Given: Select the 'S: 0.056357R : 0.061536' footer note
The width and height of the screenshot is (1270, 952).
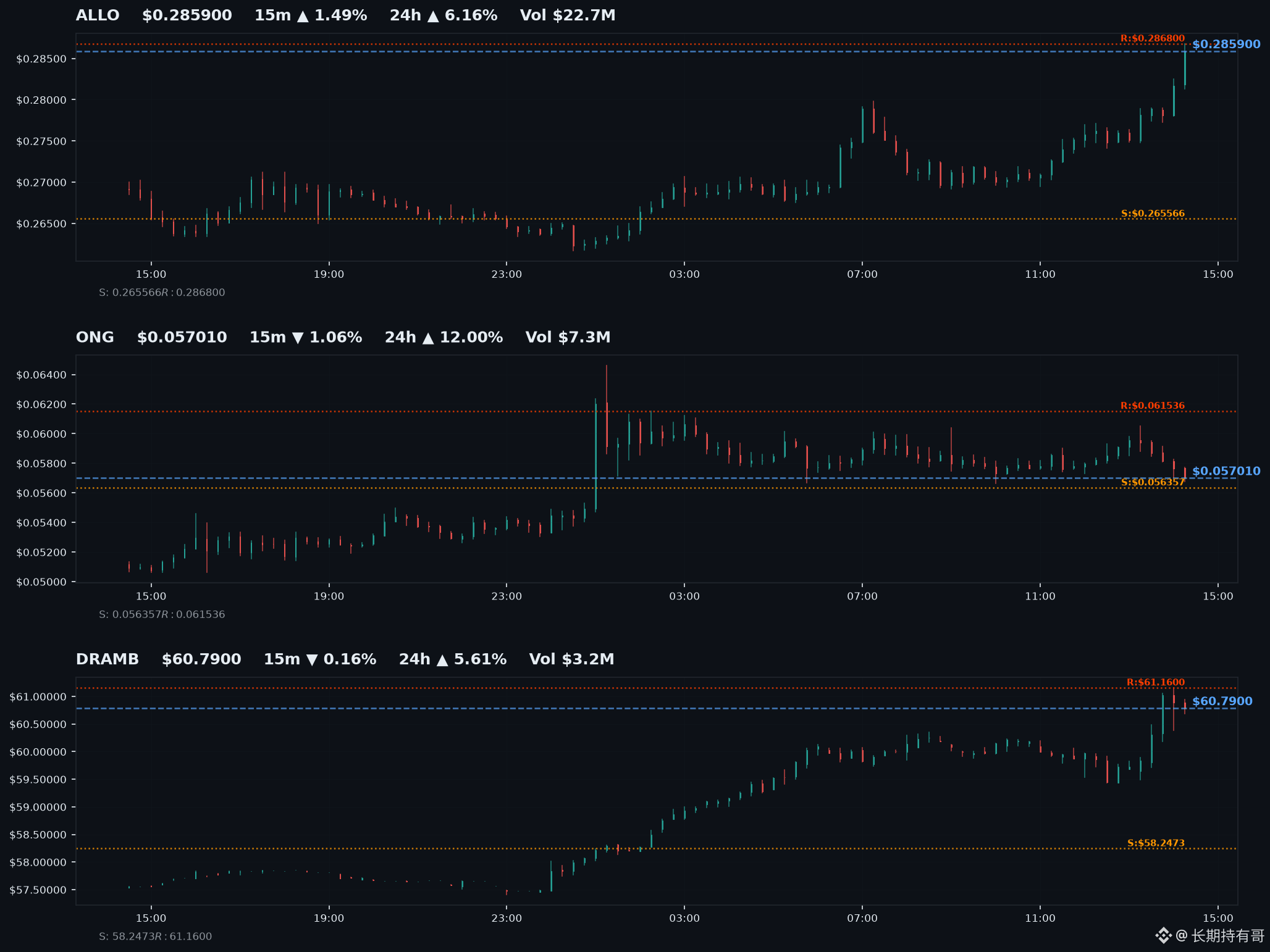Looking at the screenshot, I should 162,615.
